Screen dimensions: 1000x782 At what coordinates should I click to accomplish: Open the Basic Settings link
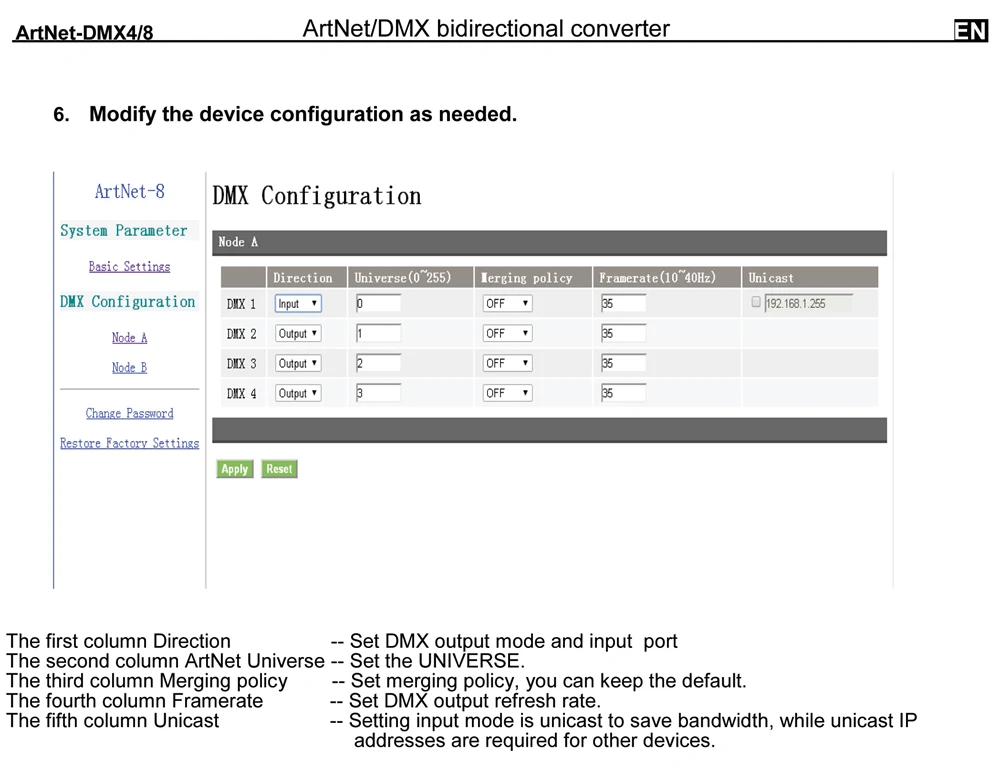coord(129,267)
